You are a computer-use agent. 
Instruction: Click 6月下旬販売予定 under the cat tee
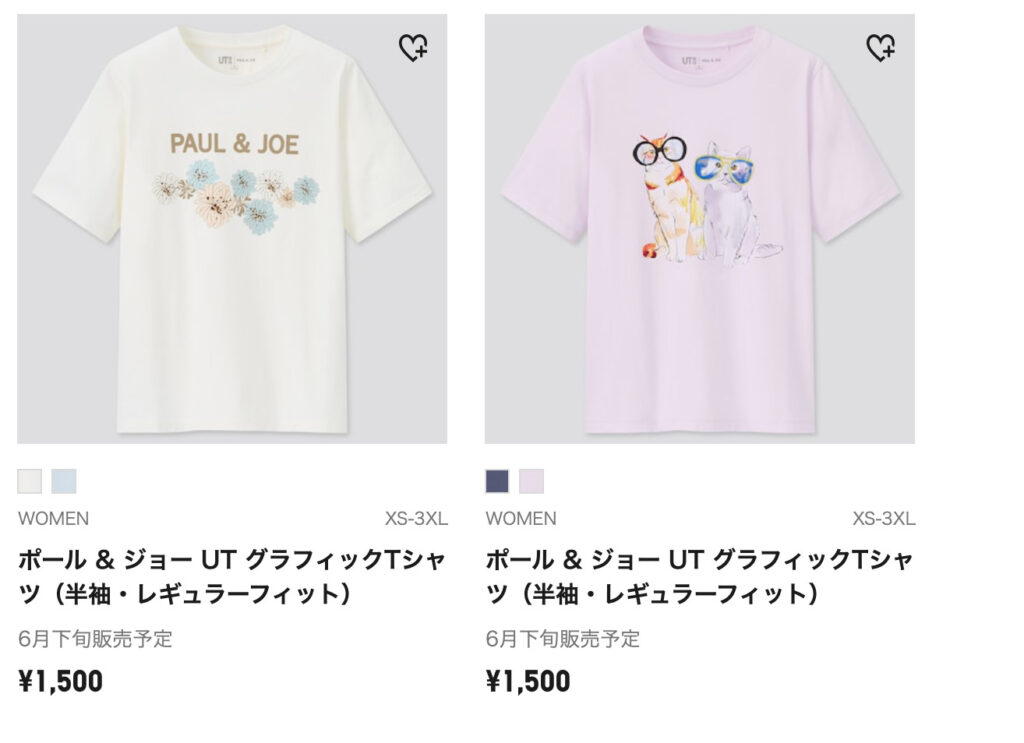click(563, 639)
